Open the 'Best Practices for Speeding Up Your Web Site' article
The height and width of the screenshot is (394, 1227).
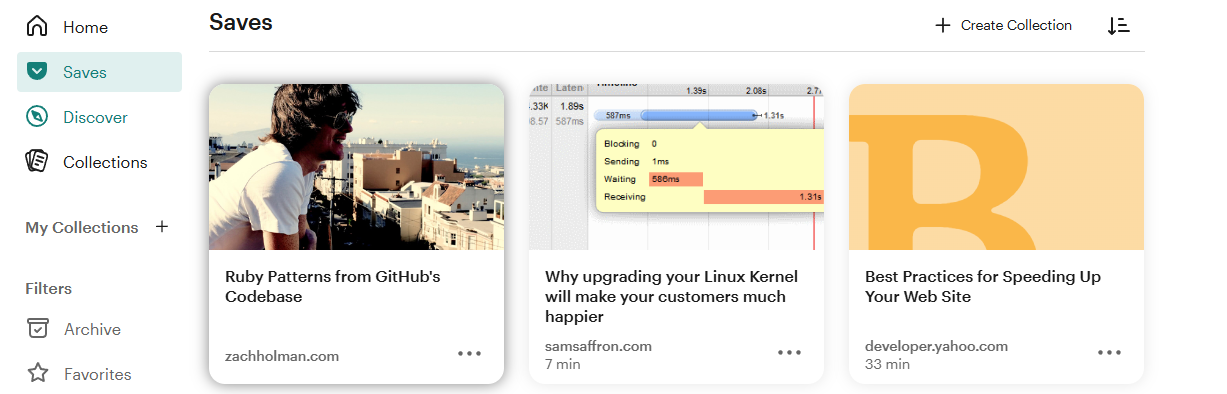pyautogui.click(x=983, y=286)
